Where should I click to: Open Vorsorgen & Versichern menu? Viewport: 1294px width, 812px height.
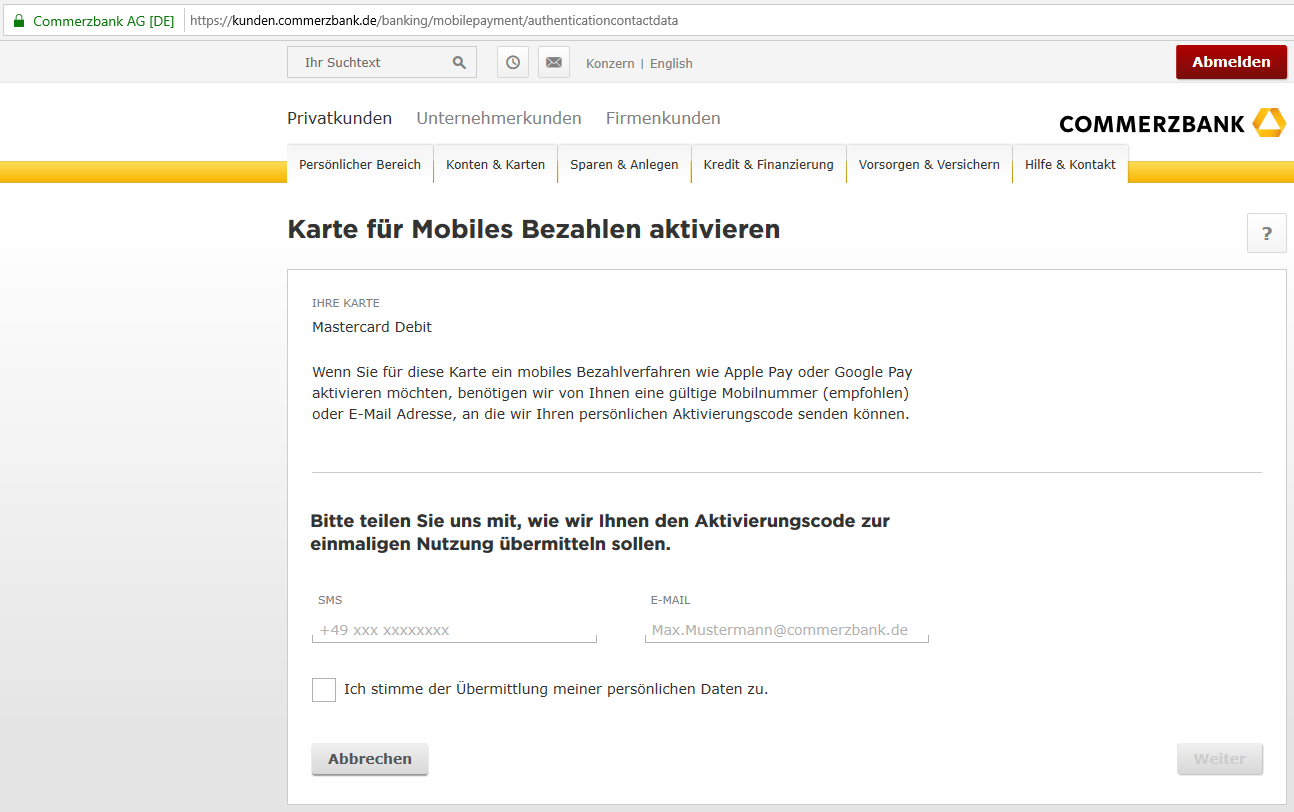pos(929,165)
